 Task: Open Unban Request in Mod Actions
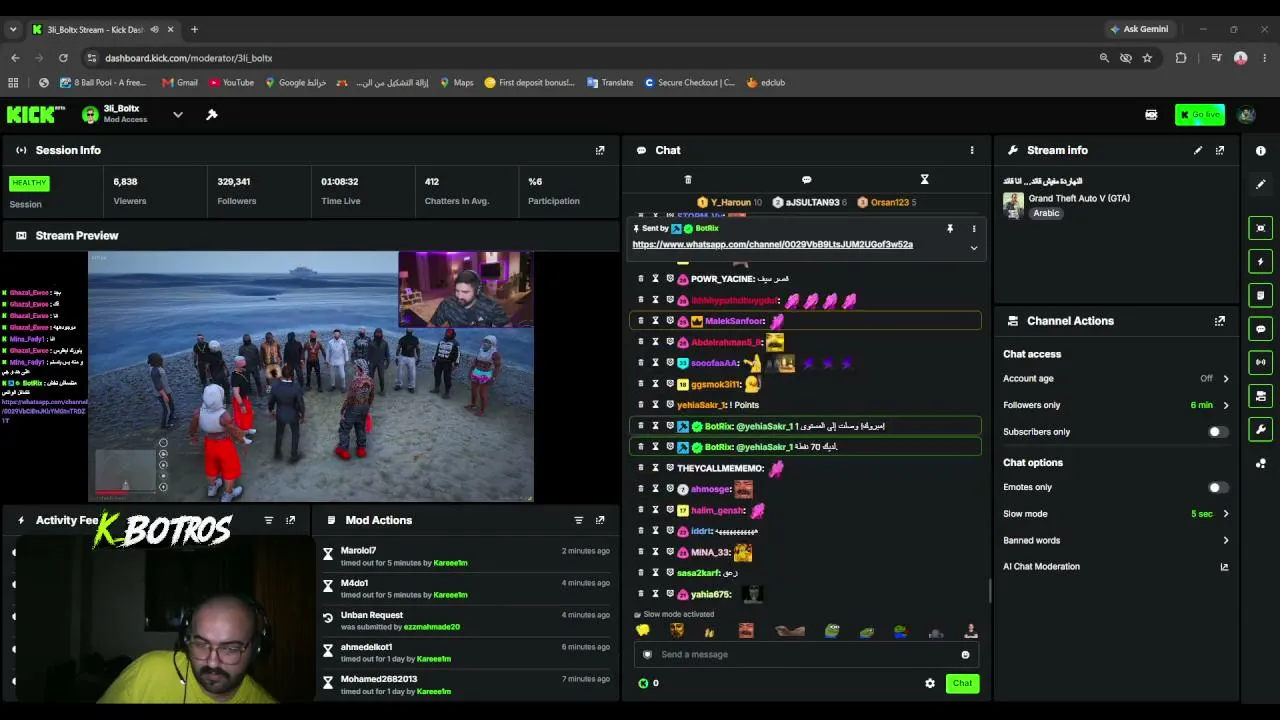click(x=372, y=615)
